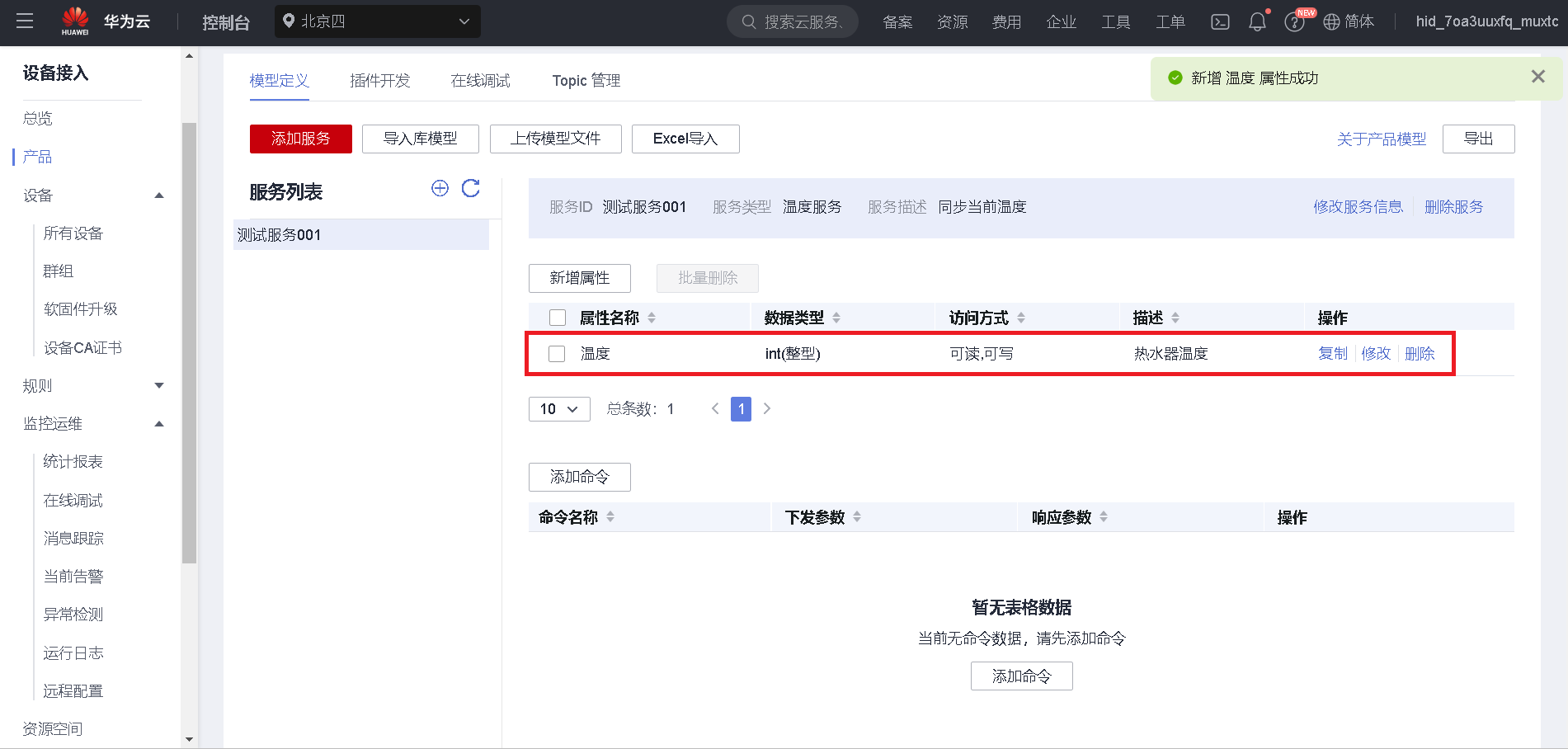Open 产品 in the sidebar
The image size is (1568, 749).
[38, 157]
